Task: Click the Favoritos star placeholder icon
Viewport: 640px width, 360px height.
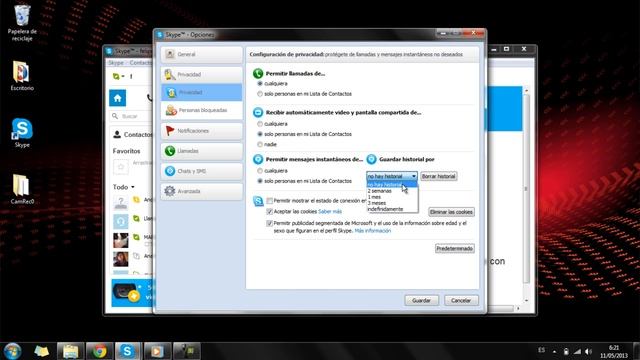Action: [121, 167]
